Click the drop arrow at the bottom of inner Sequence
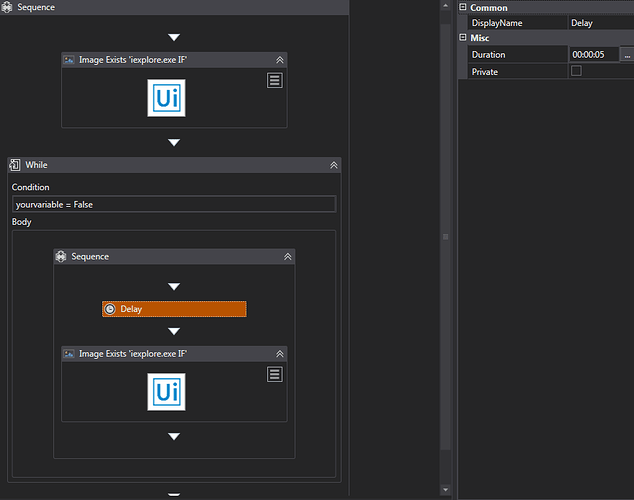The width and height of the screenshot is (634, 500). 174,437
